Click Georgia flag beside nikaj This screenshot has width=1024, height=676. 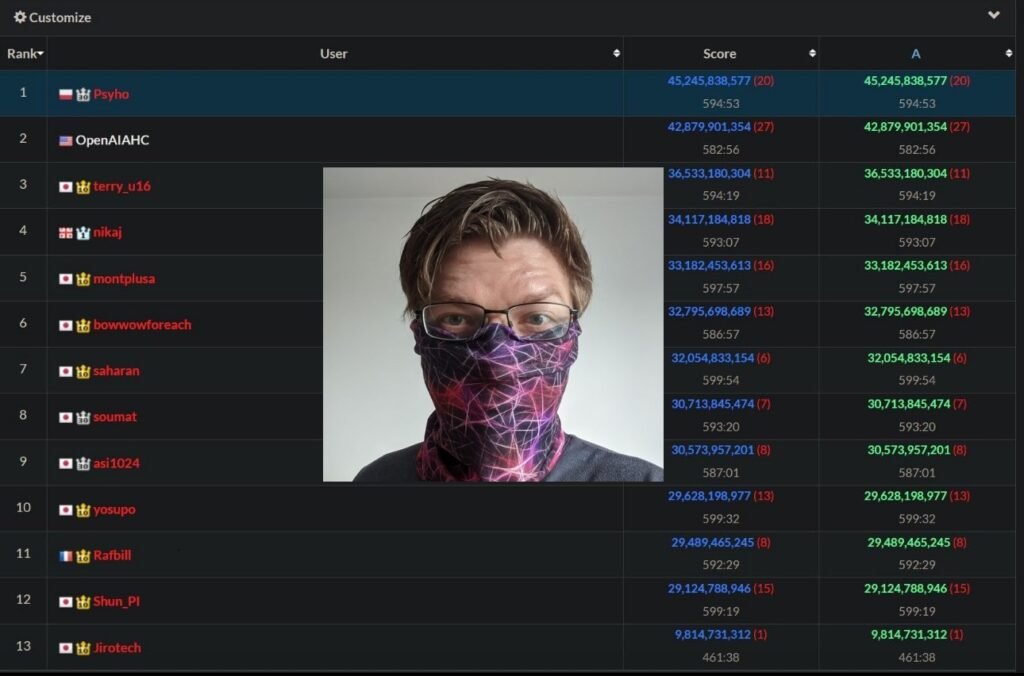(x=65, y=233)
